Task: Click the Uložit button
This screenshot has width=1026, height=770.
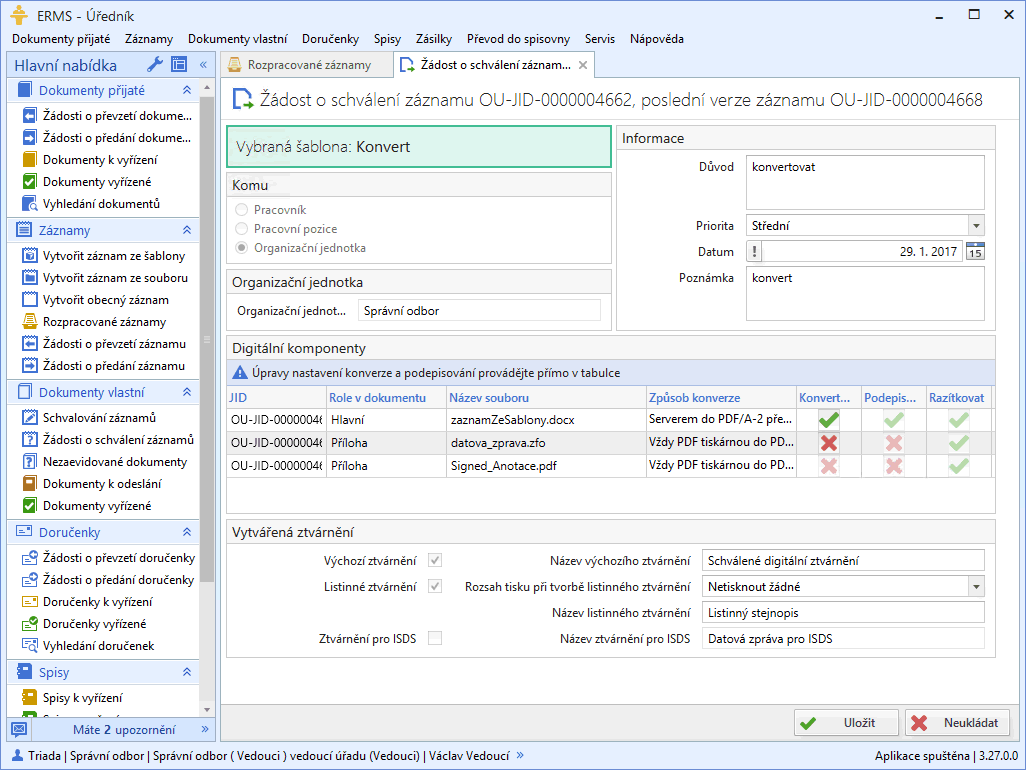Action: point(846,723)
